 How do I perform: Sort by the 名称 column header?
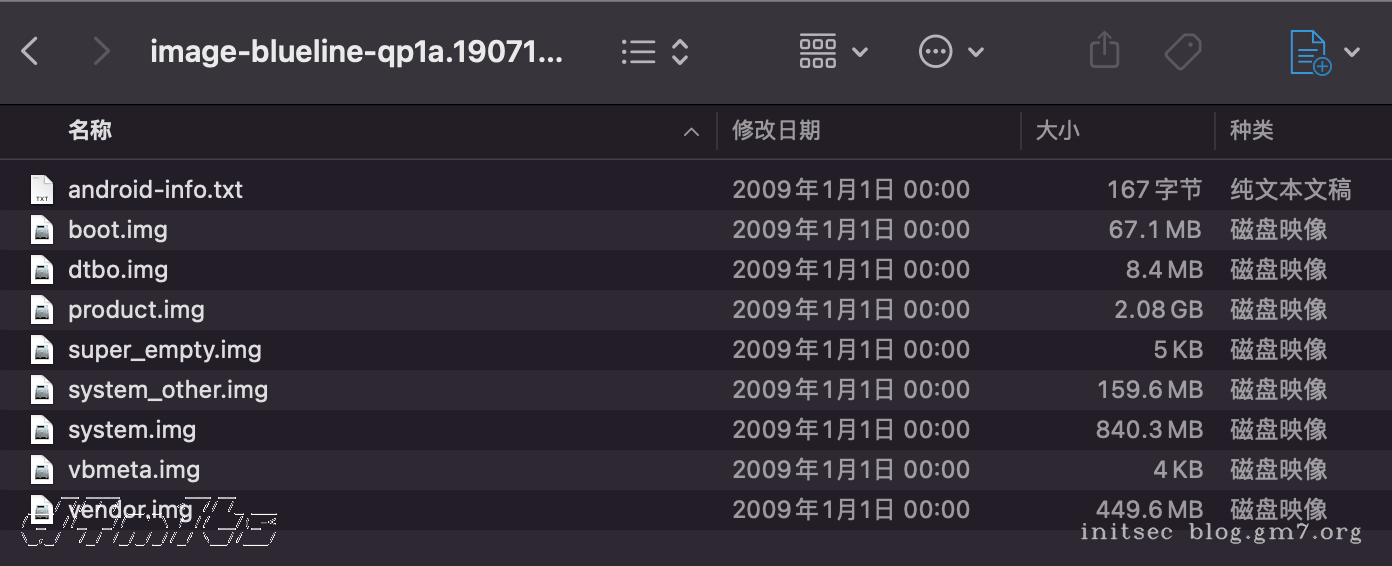[x=90, y=130]
